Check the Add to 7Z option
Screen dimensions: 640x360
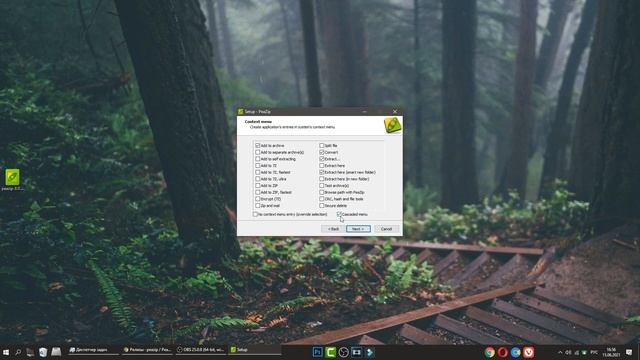click(x=258, y=166)
